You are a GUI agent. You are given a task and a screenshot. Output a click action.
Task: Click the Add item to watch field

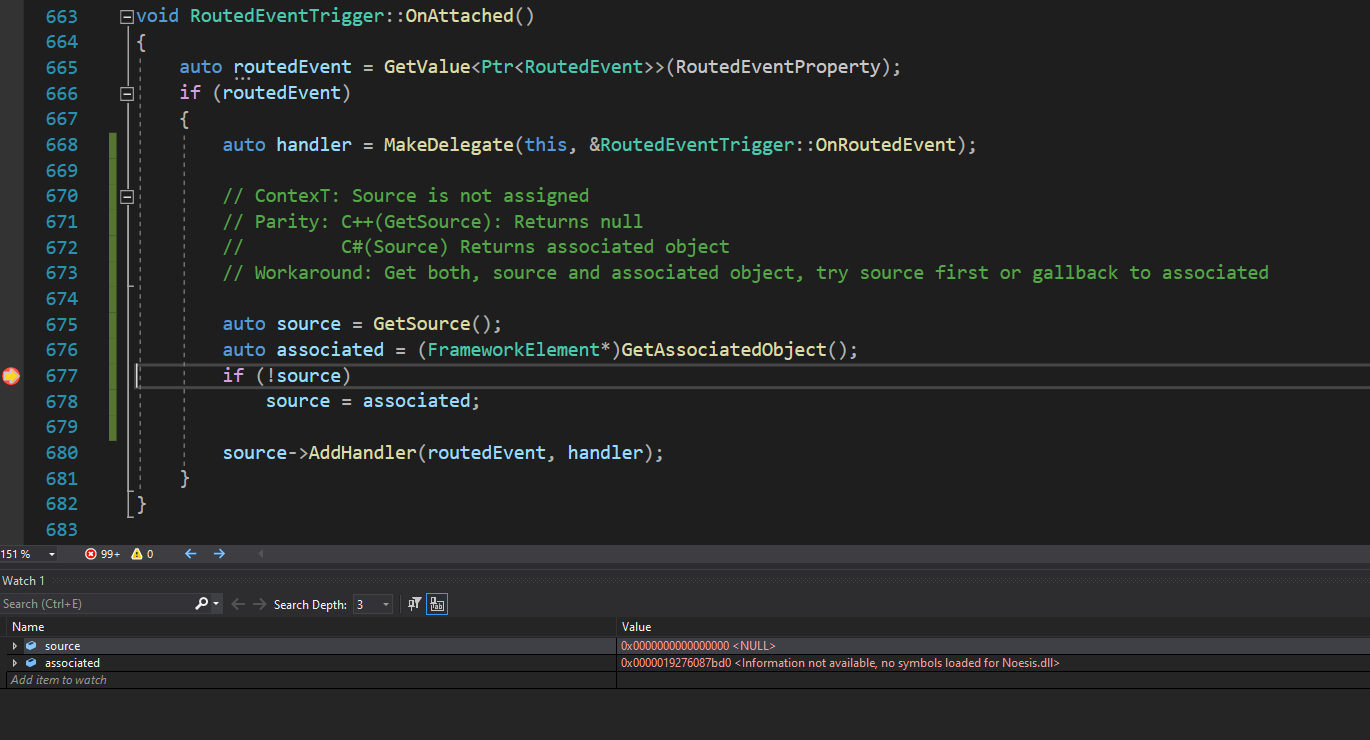[310, 680]
